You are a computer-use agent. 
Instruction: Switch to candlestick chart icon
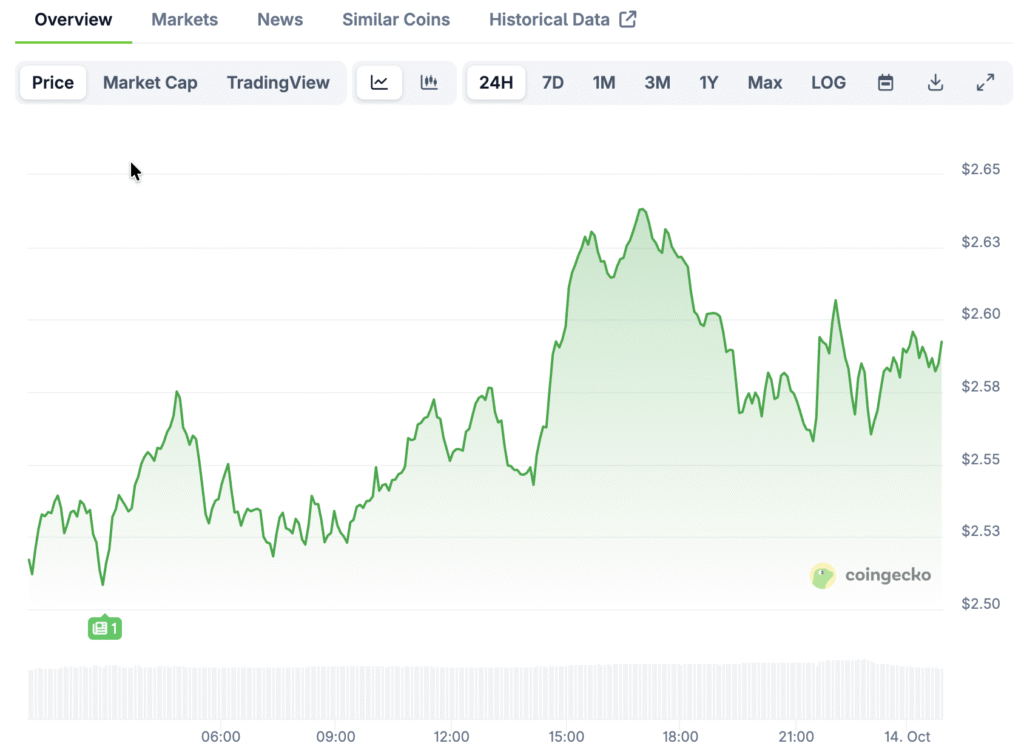[429, 83]
